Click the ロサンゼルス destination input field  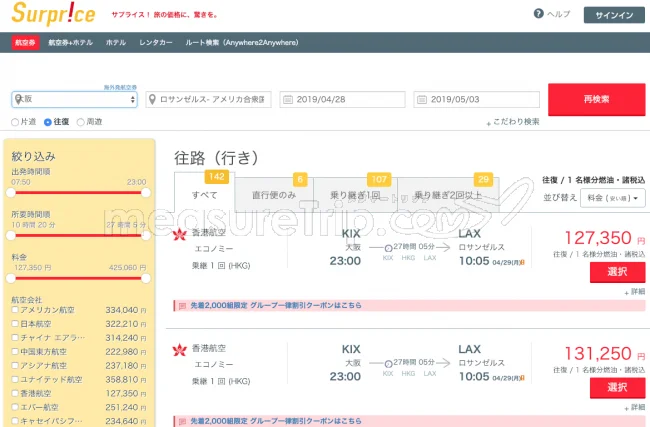click(x=214, y=100)
